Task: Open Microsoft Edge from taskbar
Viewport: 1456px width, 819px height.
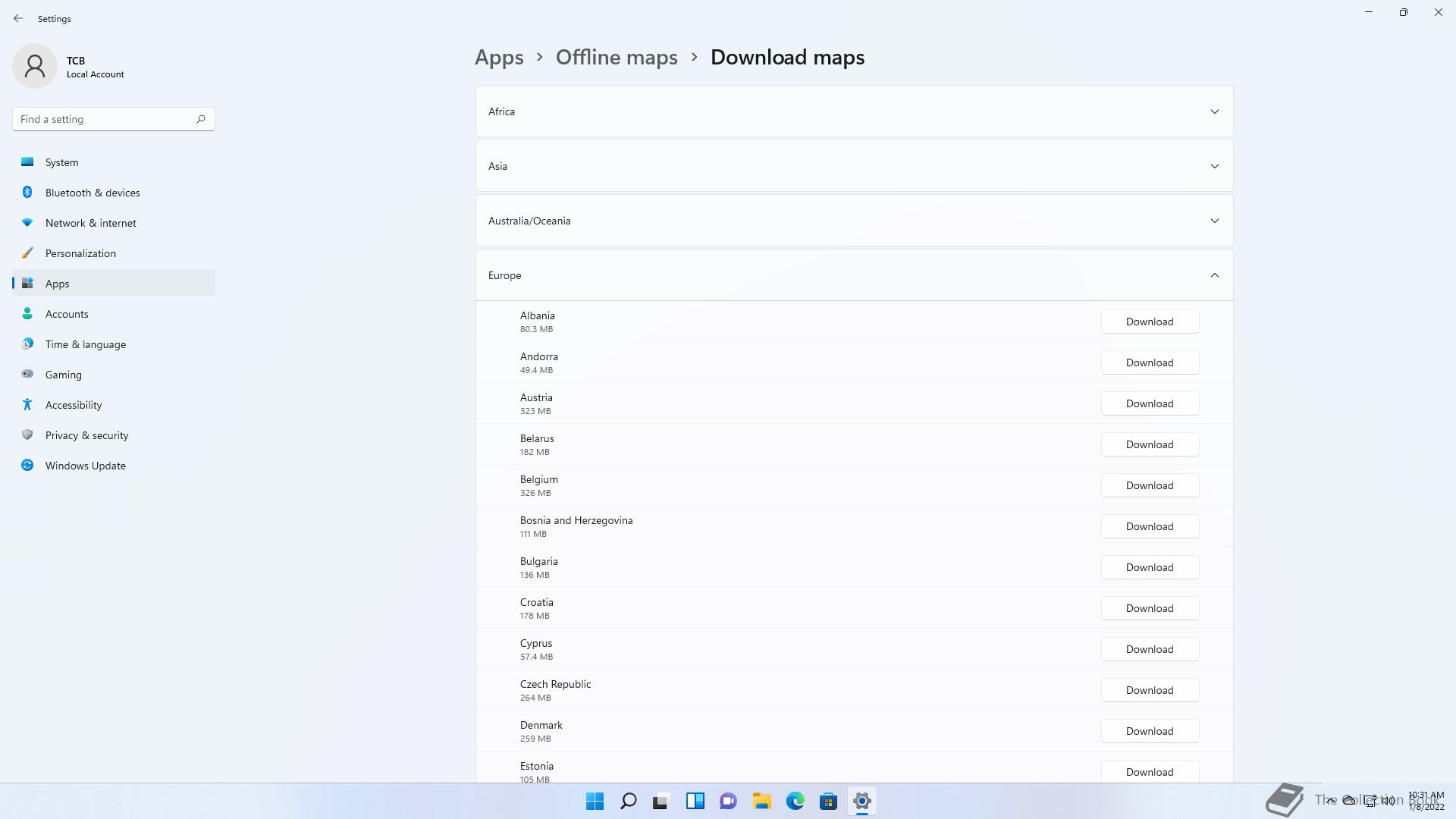Action: [795, 801]
